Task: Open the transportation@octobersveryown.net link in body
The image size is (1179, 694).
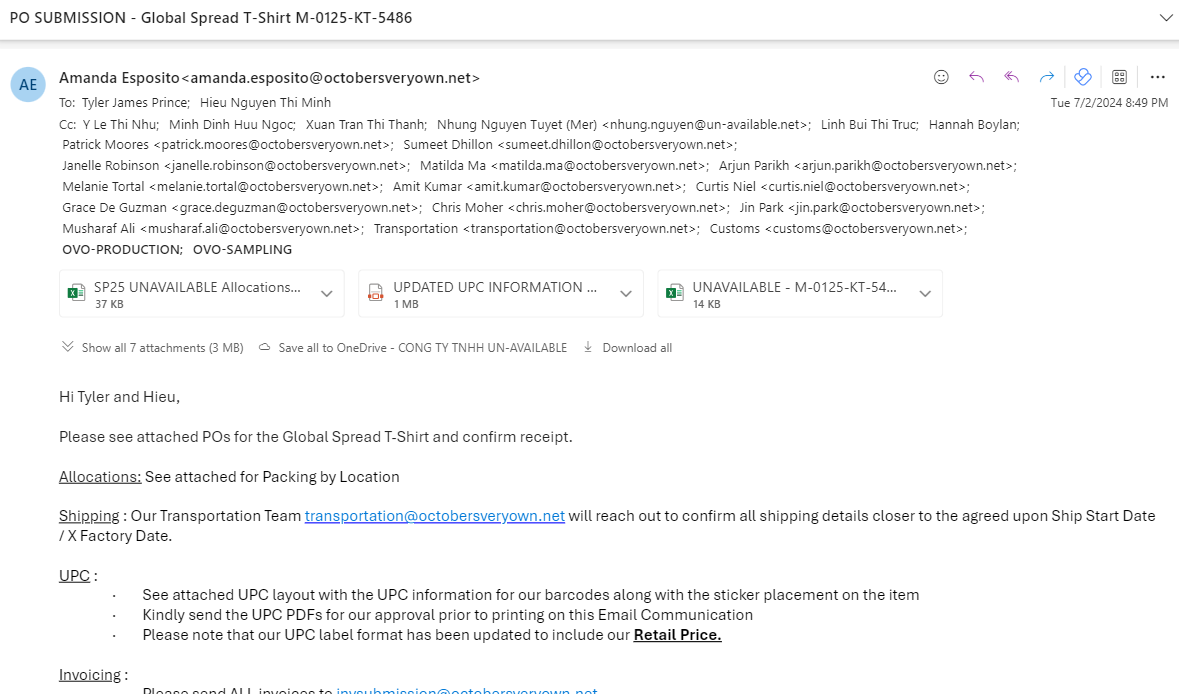Action: click(435, 516)
